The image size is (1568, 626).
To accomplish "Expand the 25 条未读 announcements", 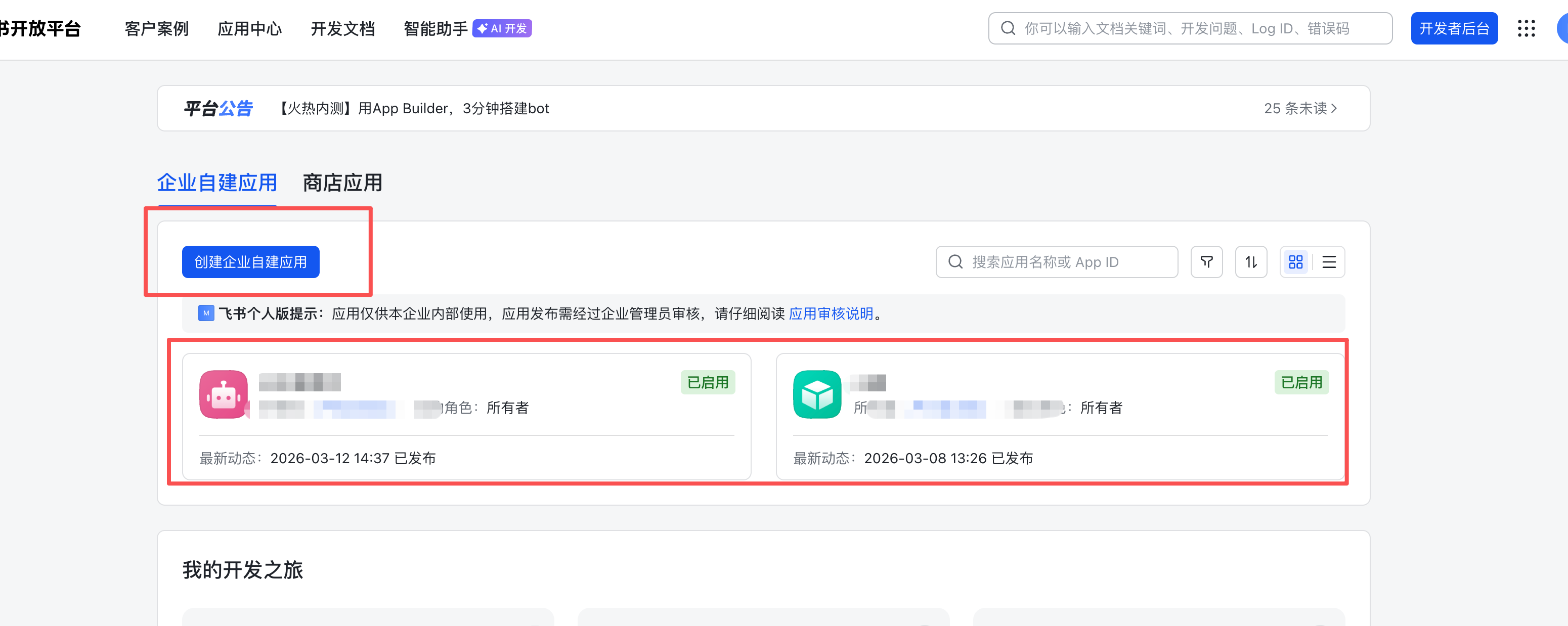I will (x=1300, y=108).
